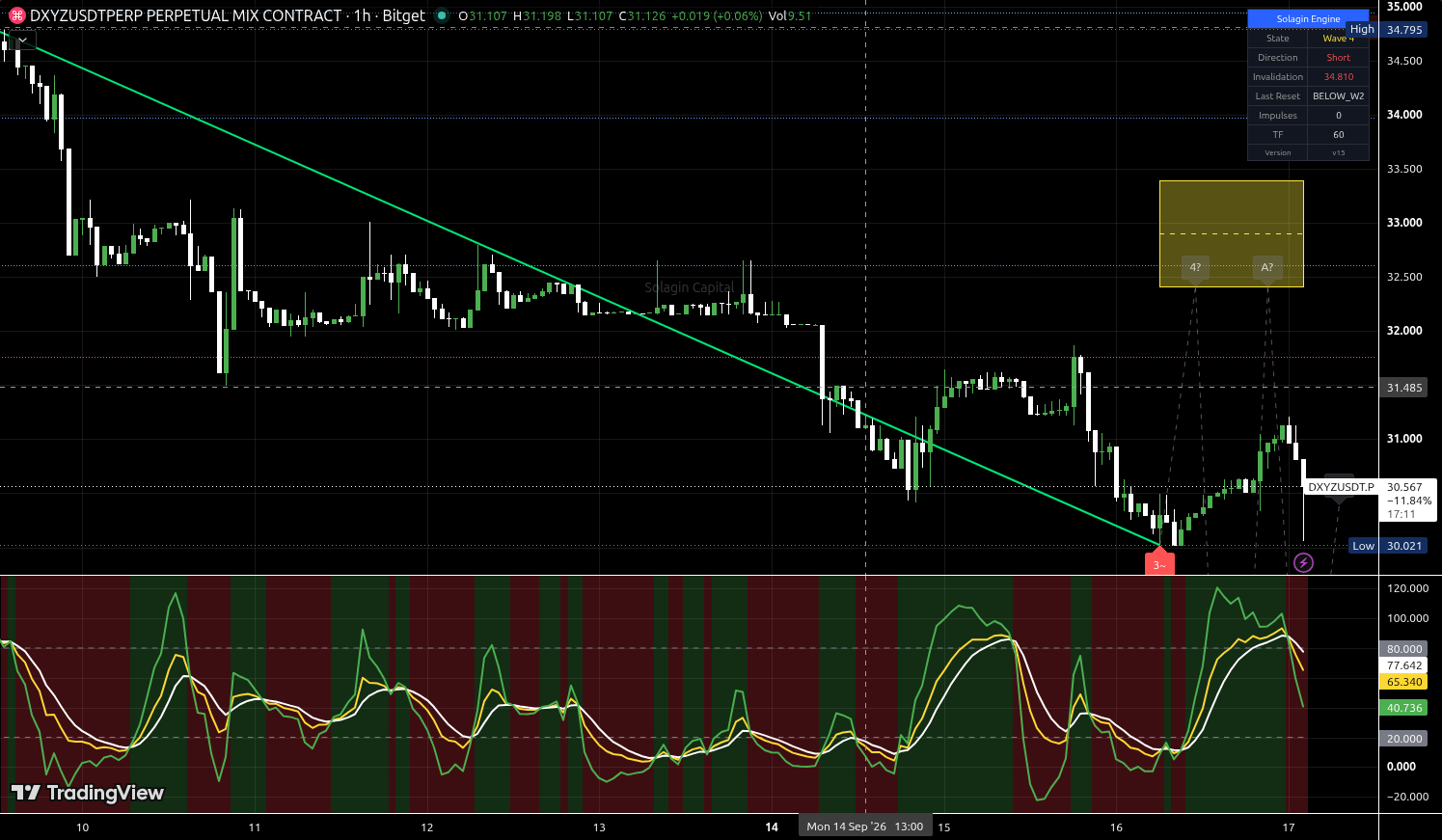Open symbol search via the DXYZUSDTPERP title
The width and height of the screenshot is (1442, 840).
[x=186, y=15]
